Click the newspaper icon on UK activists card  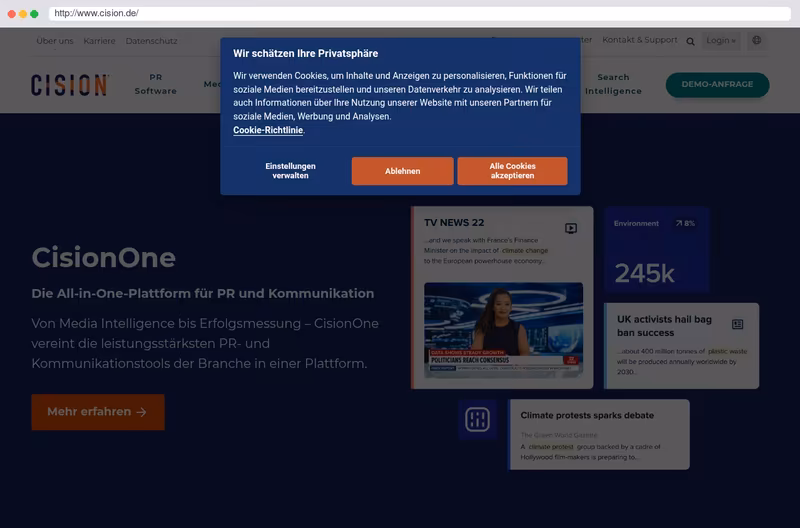click(737, 324)
